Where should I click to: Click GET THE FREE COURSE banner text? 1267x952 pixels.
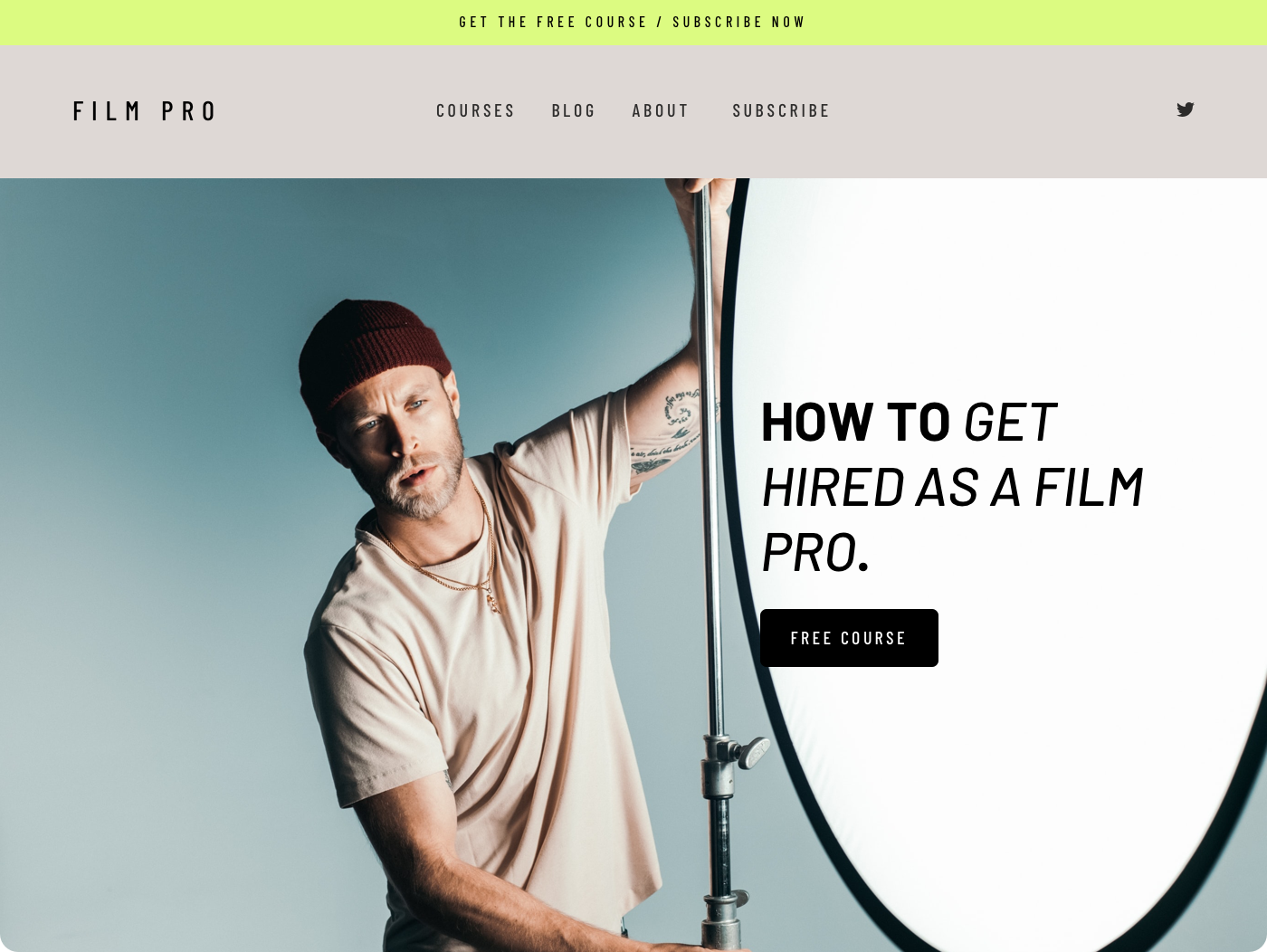pyautogui.click(x=553, y=22)
